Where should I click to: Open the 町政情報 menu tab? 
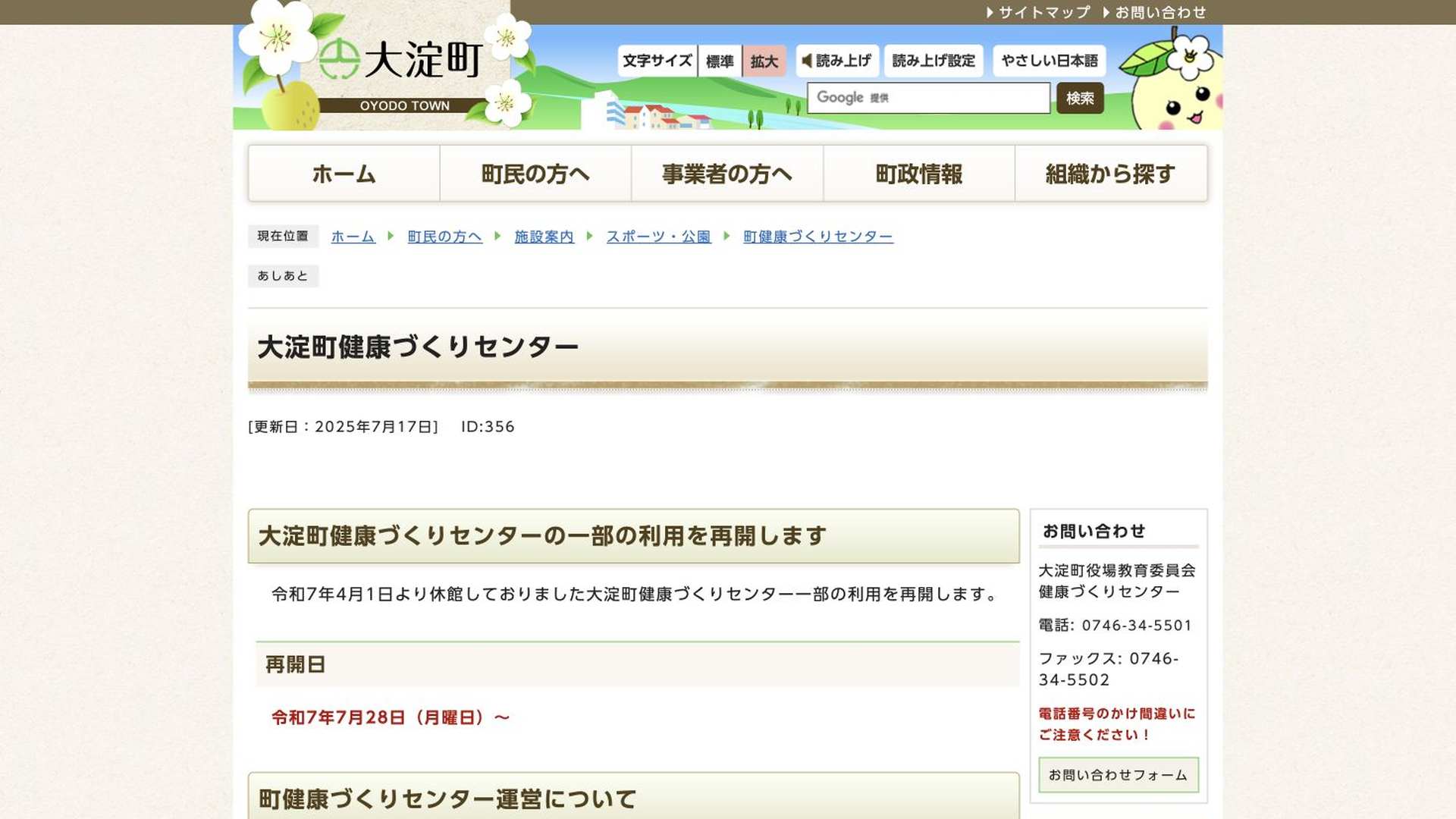[x=919, y=174]
